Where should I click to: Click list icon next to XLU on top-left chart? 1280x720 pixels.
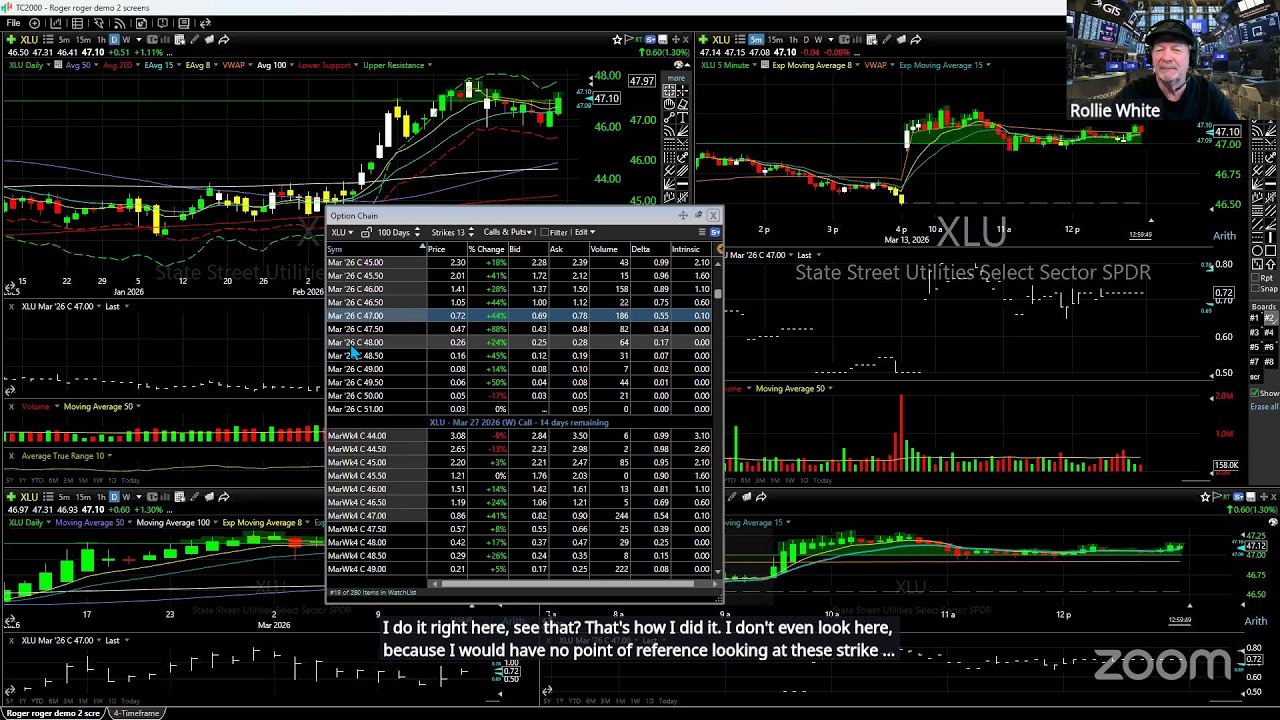coord(47,40)
